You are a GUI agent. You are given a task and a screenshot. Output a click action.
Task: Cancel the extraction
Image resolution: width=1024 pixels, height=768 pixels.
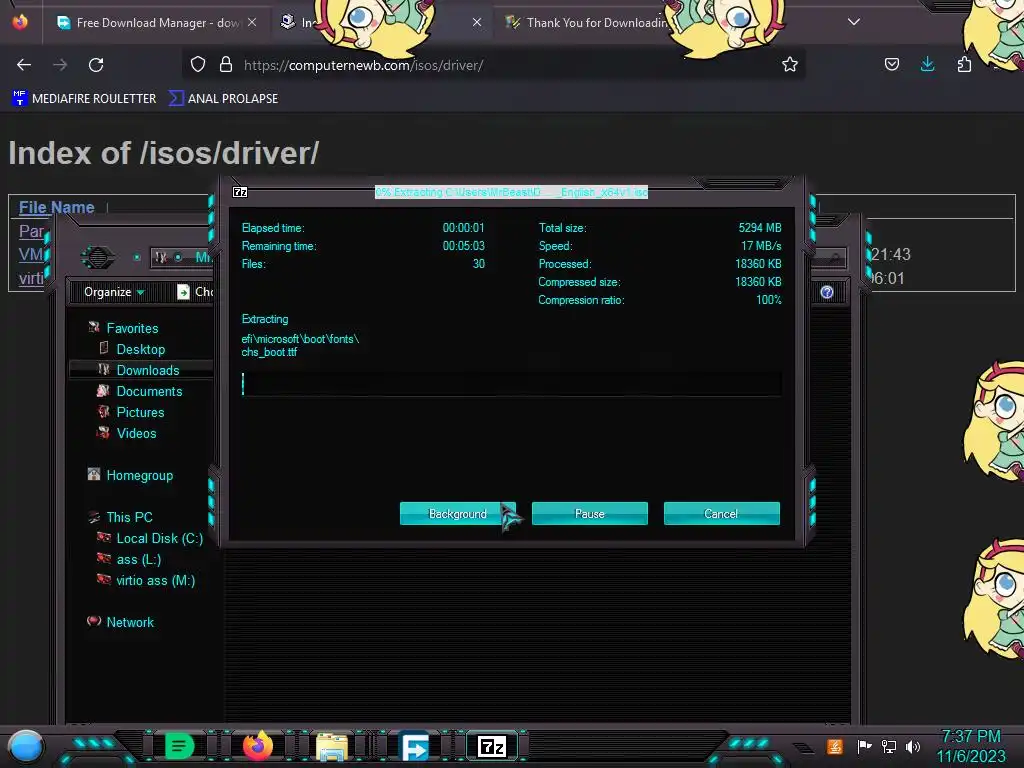pyautogui.click(x=722, y=513)
